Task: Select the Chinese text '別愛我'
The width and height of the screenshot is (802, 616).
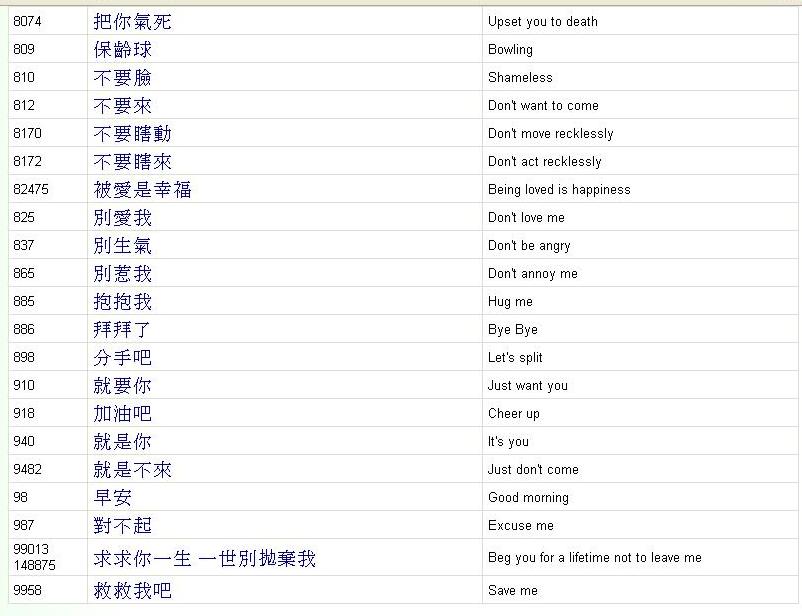Action: [x=123, y=218]
